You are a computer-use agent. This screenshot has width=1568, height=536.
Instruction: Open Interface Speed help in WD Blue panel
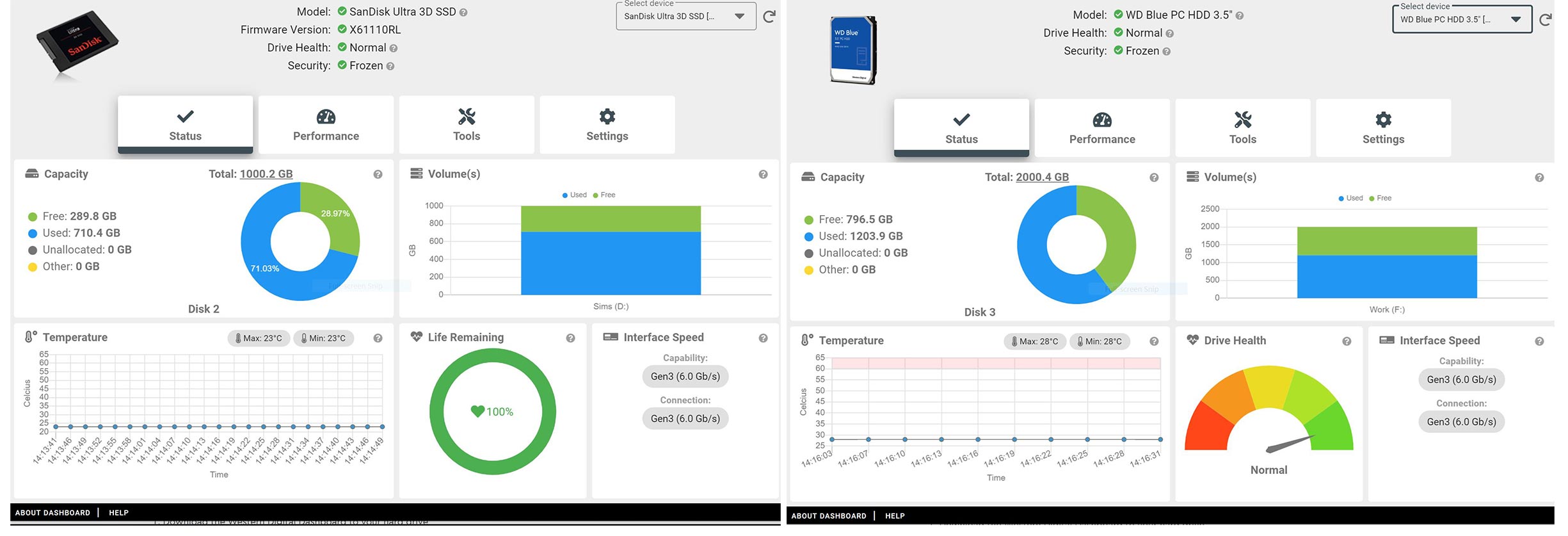click(1539, 341)
